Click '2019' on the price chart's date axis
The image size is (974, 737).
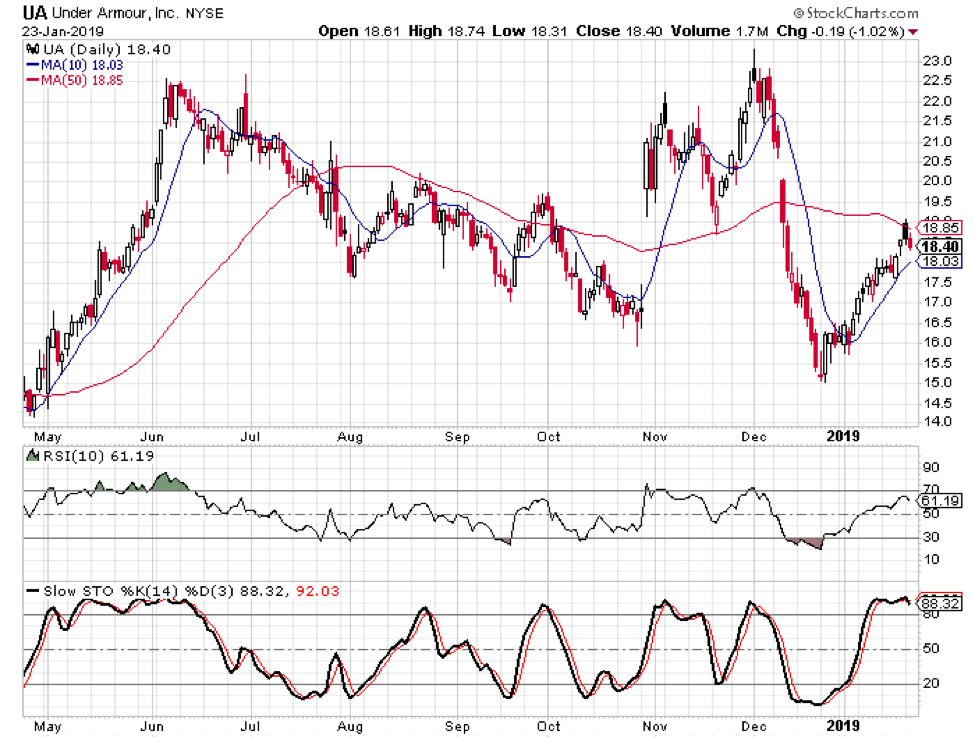tap(843, 436)
